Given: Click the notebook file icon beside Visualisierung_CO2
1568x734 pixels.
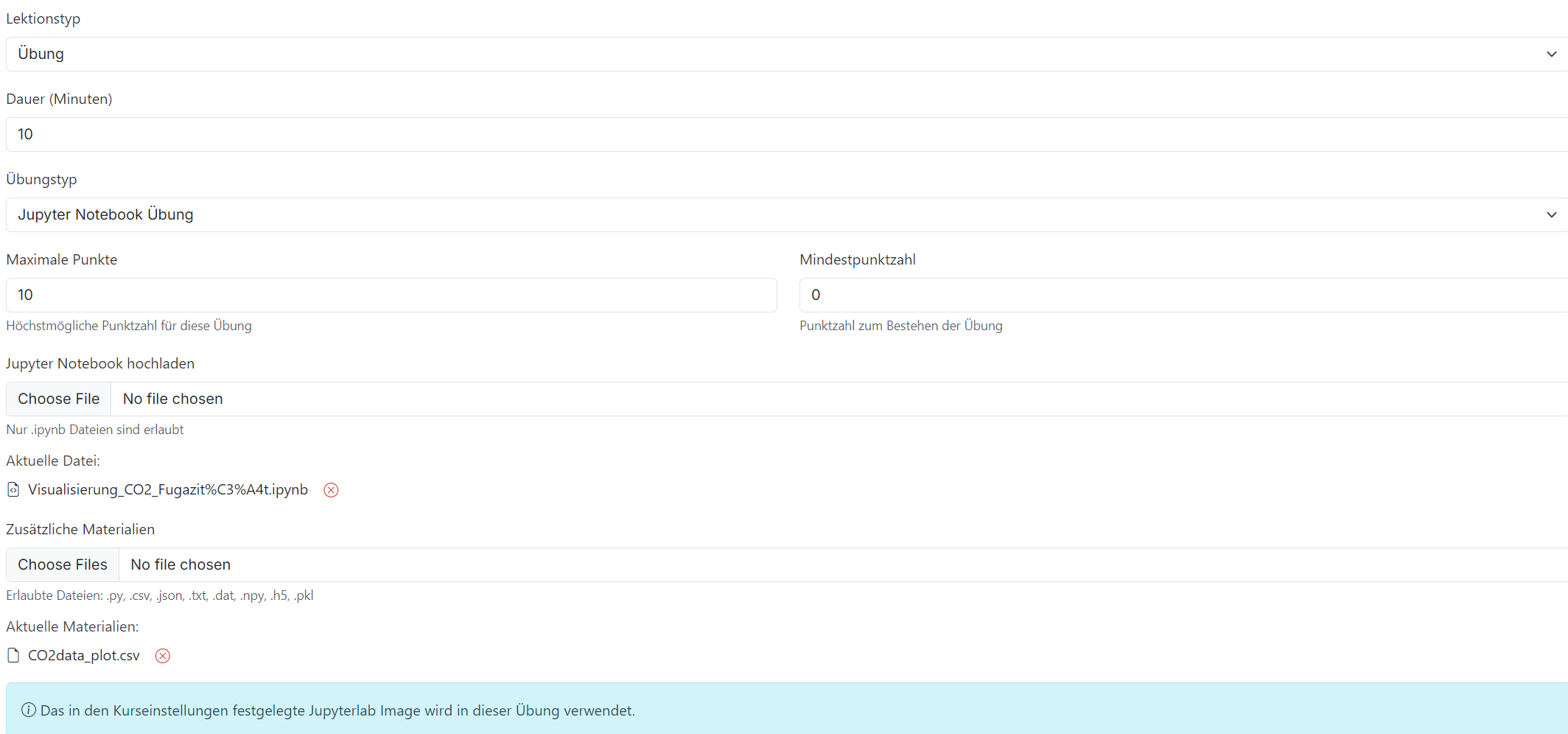Looking at the screenshot, I should click(x=13, y=490).
